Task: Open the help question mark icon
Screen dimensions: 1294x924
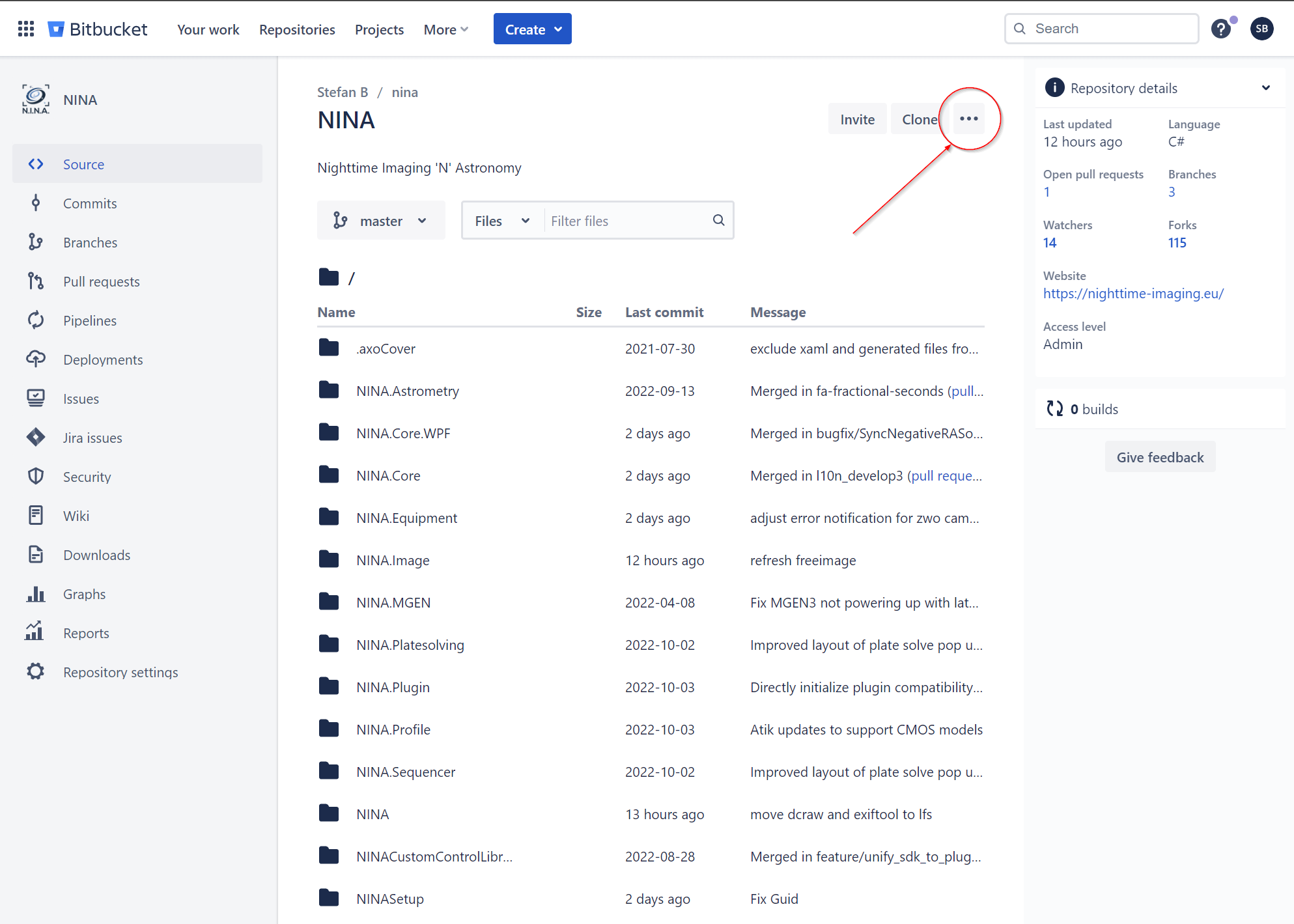Action: pyautogui.click(x=1220, y=29)
